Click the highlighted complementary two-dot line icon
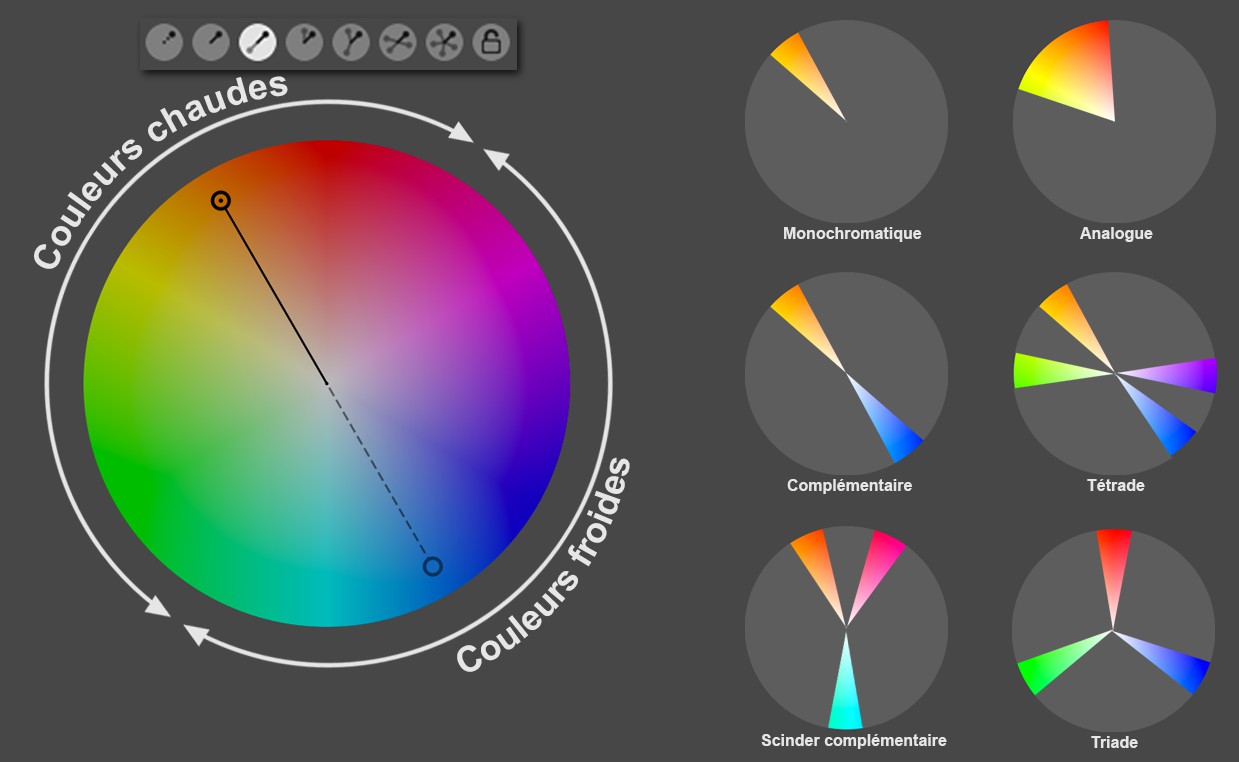This screenshot has height=762, width=1239. (x=257, y=42)
